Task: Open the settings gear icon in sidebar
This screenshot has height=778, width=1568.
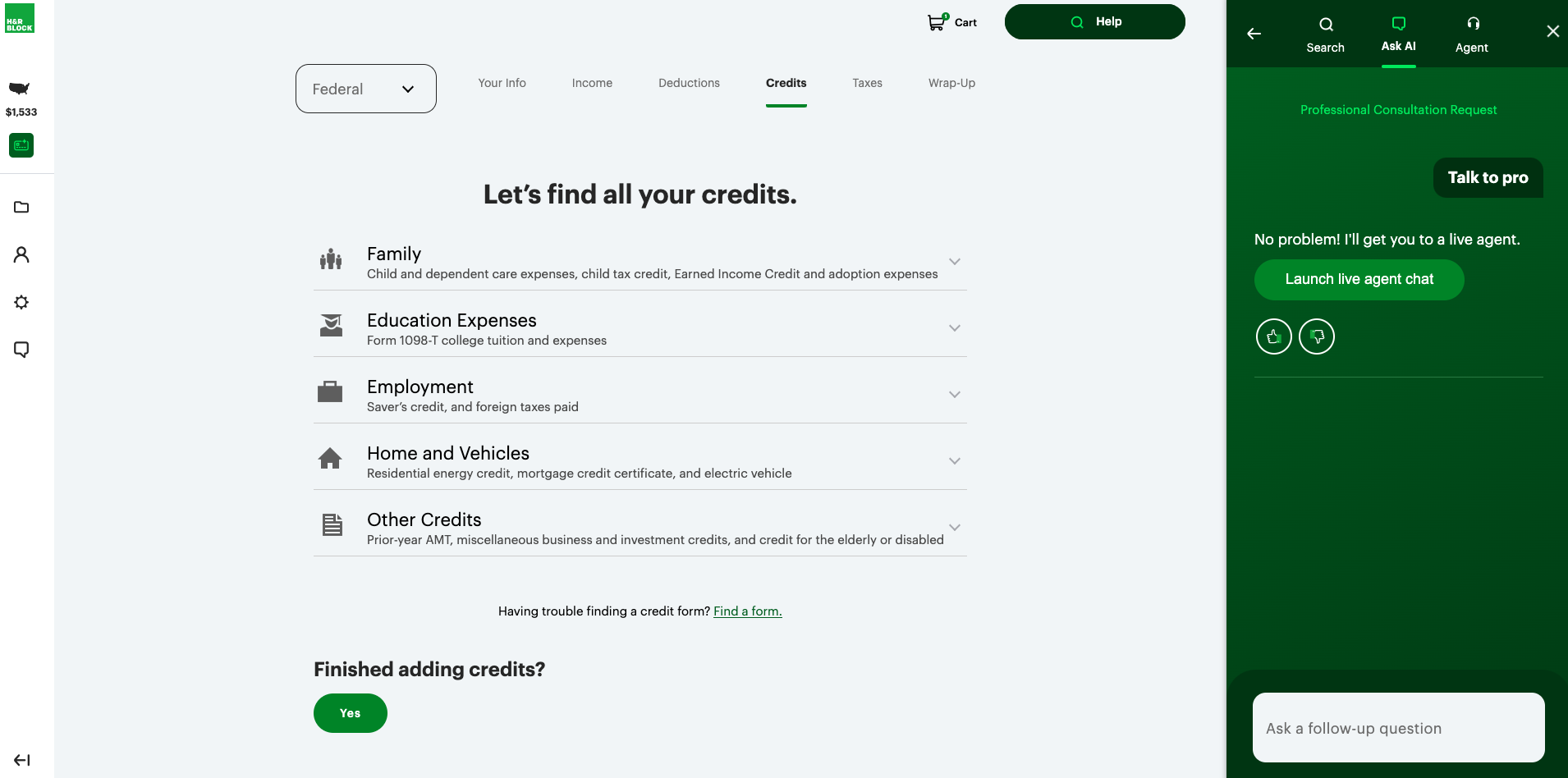Action: coord(21,302)
